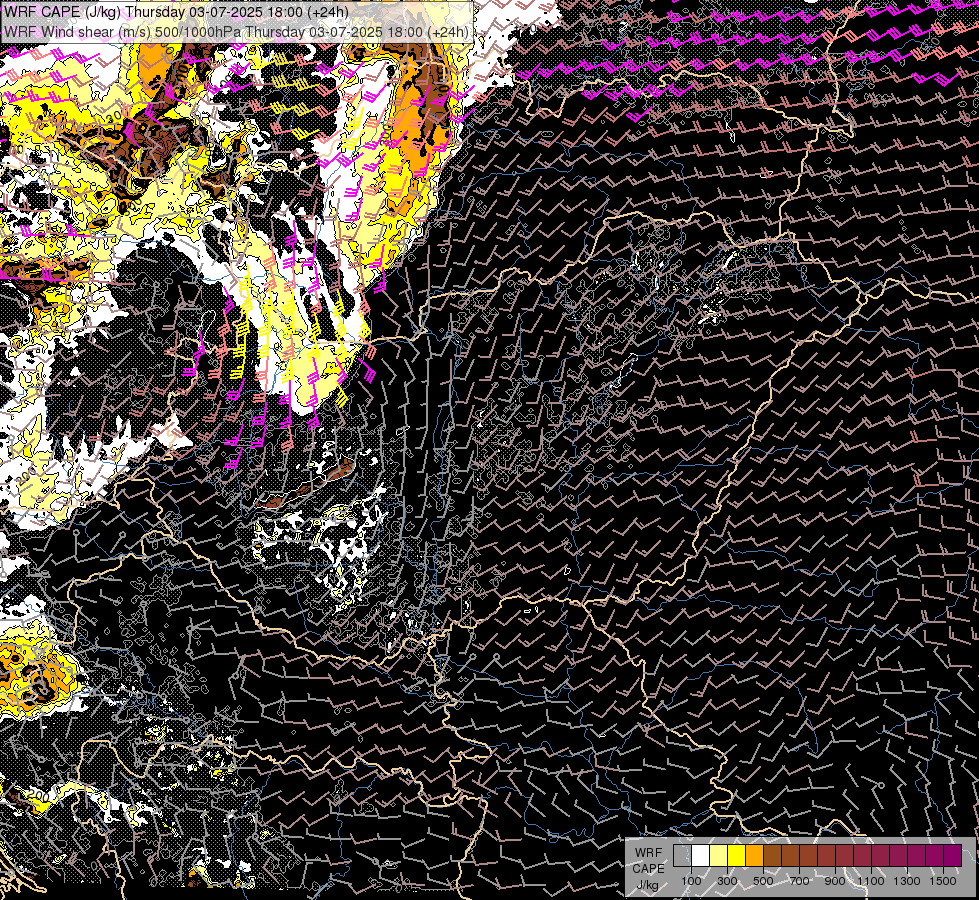Click the legend value 700

(x=799, y=881)
